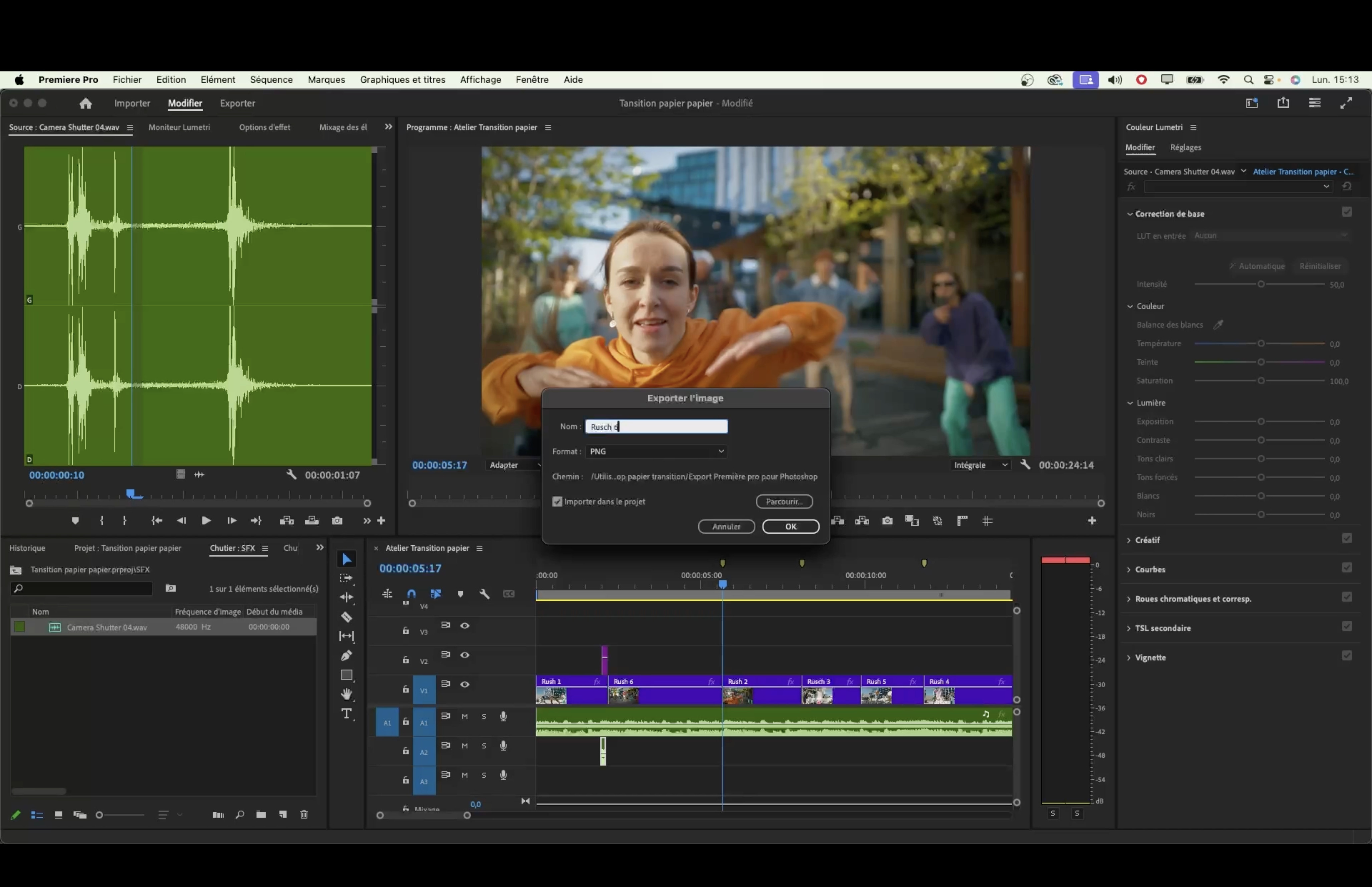Click the Export Frame camera icon in Program monitor
Image resolution: width=1372 pixels, height=887 pixels.
coord(887,521)
